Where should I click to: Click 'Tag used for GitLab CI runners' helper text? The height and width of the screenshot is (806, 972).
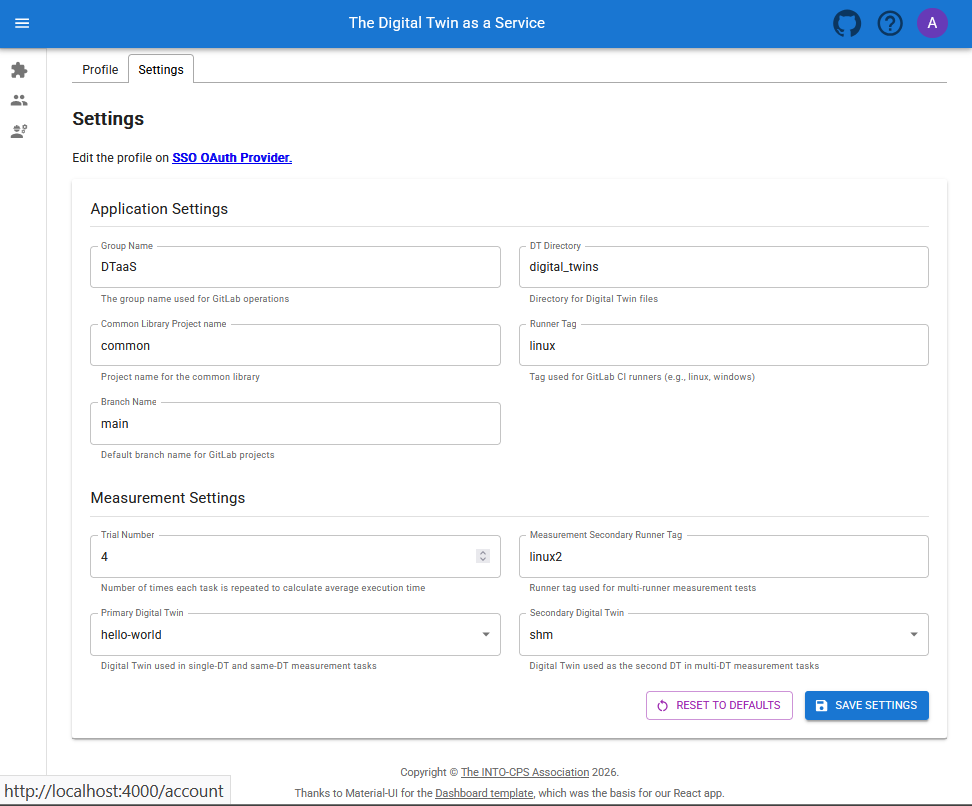pos(642,377)
